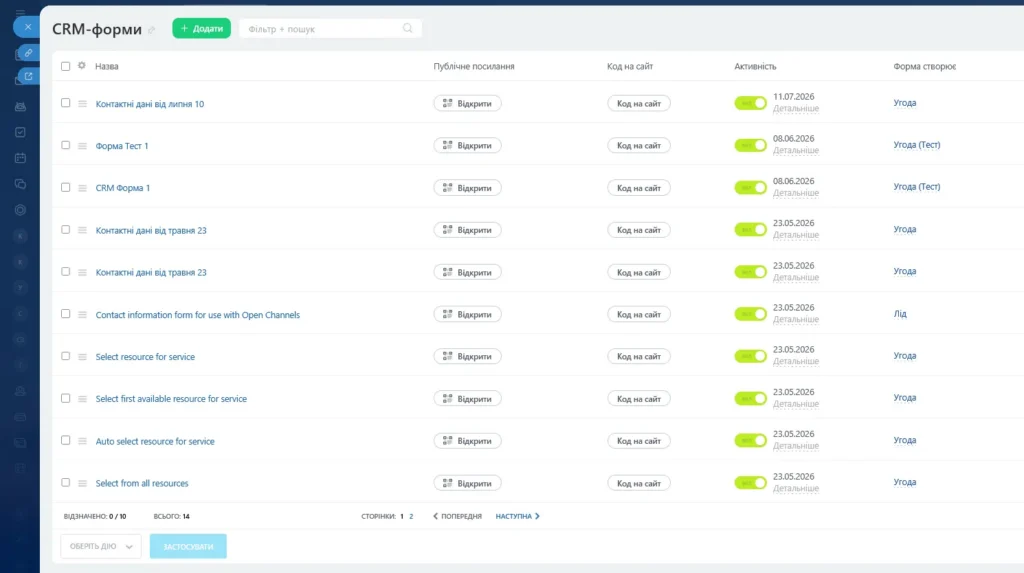Click the Фільтр + пошук input field
The image size is (1024, 573).
[323, 29]
